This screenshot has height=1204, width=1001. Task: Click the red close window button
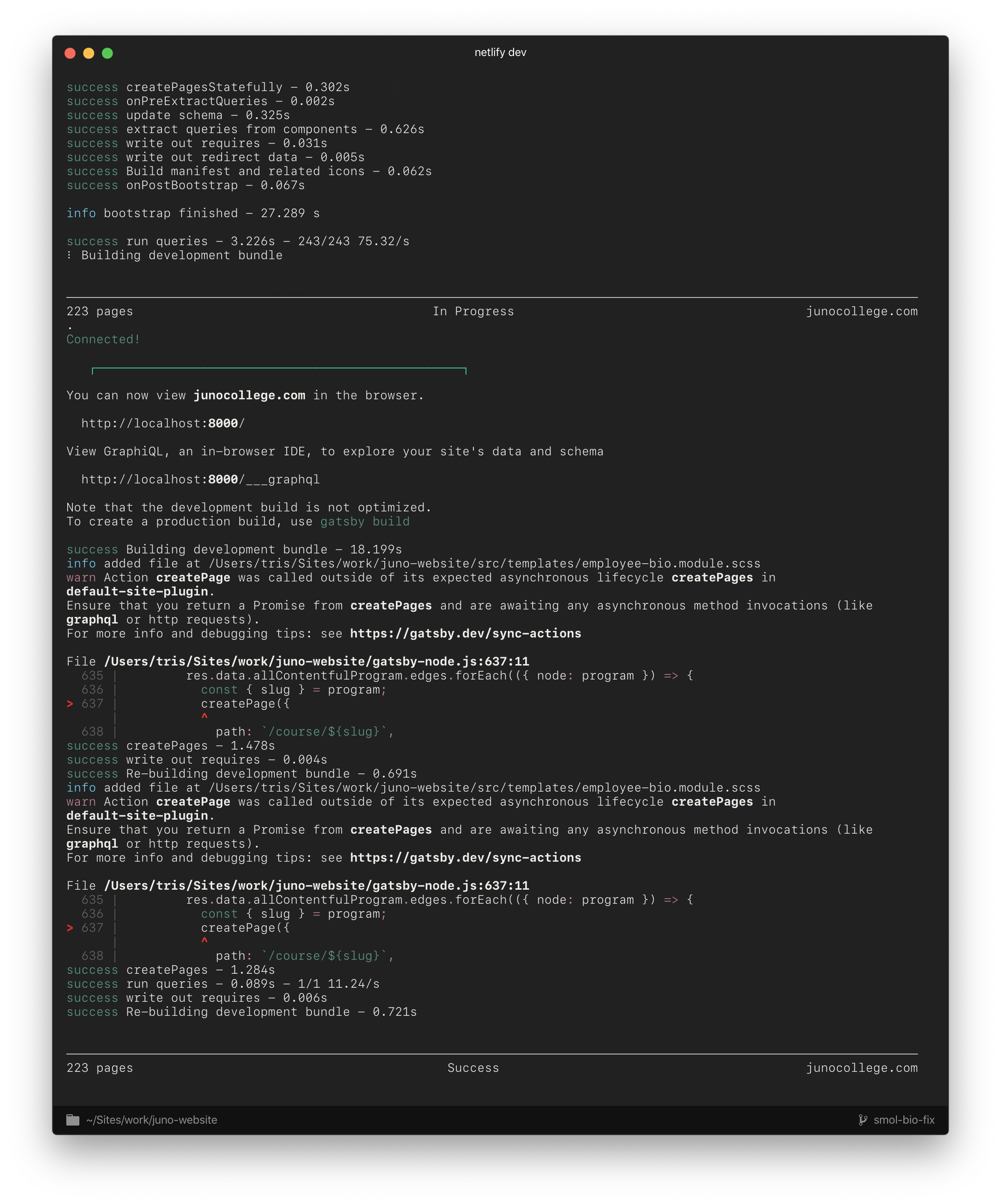tap(70, 53)
